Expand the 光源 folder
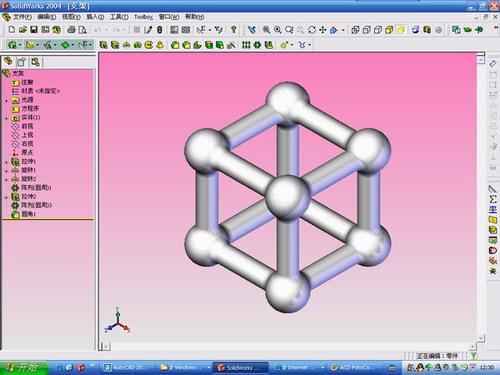This screenshot has width=500, height=375. coord(6,100)
